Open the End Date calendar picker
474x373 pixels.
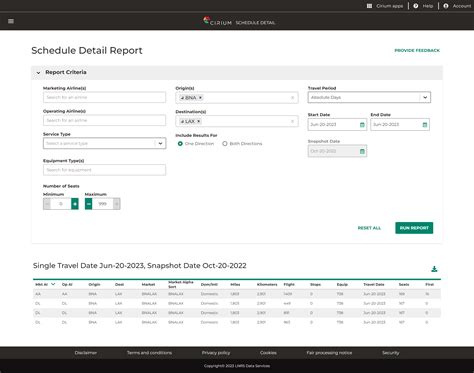(425, 125)
